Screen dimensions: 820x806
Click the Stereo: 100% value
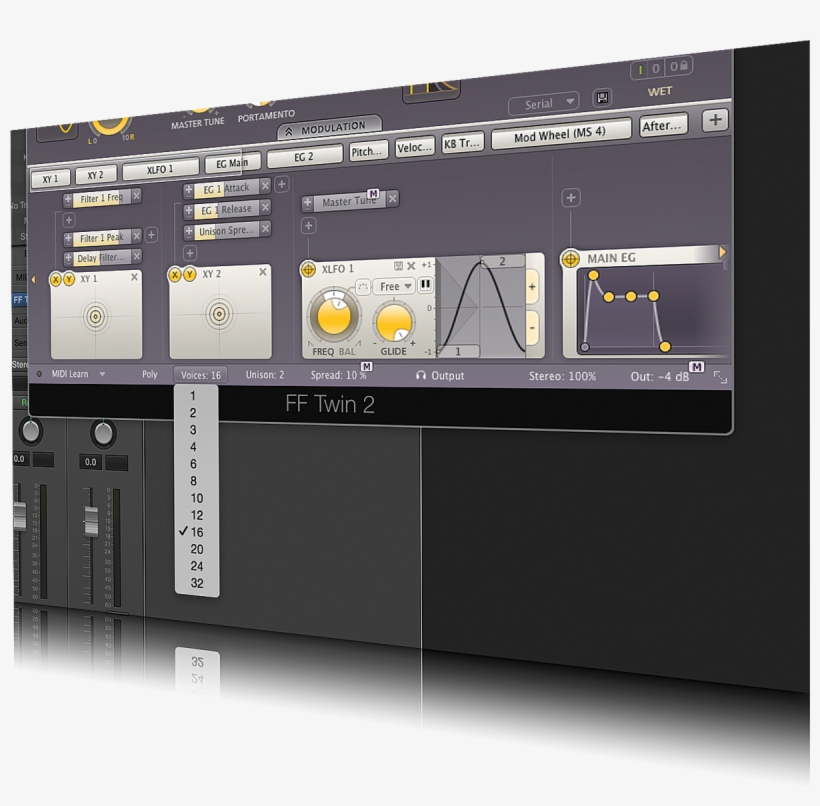coord(562,376)
